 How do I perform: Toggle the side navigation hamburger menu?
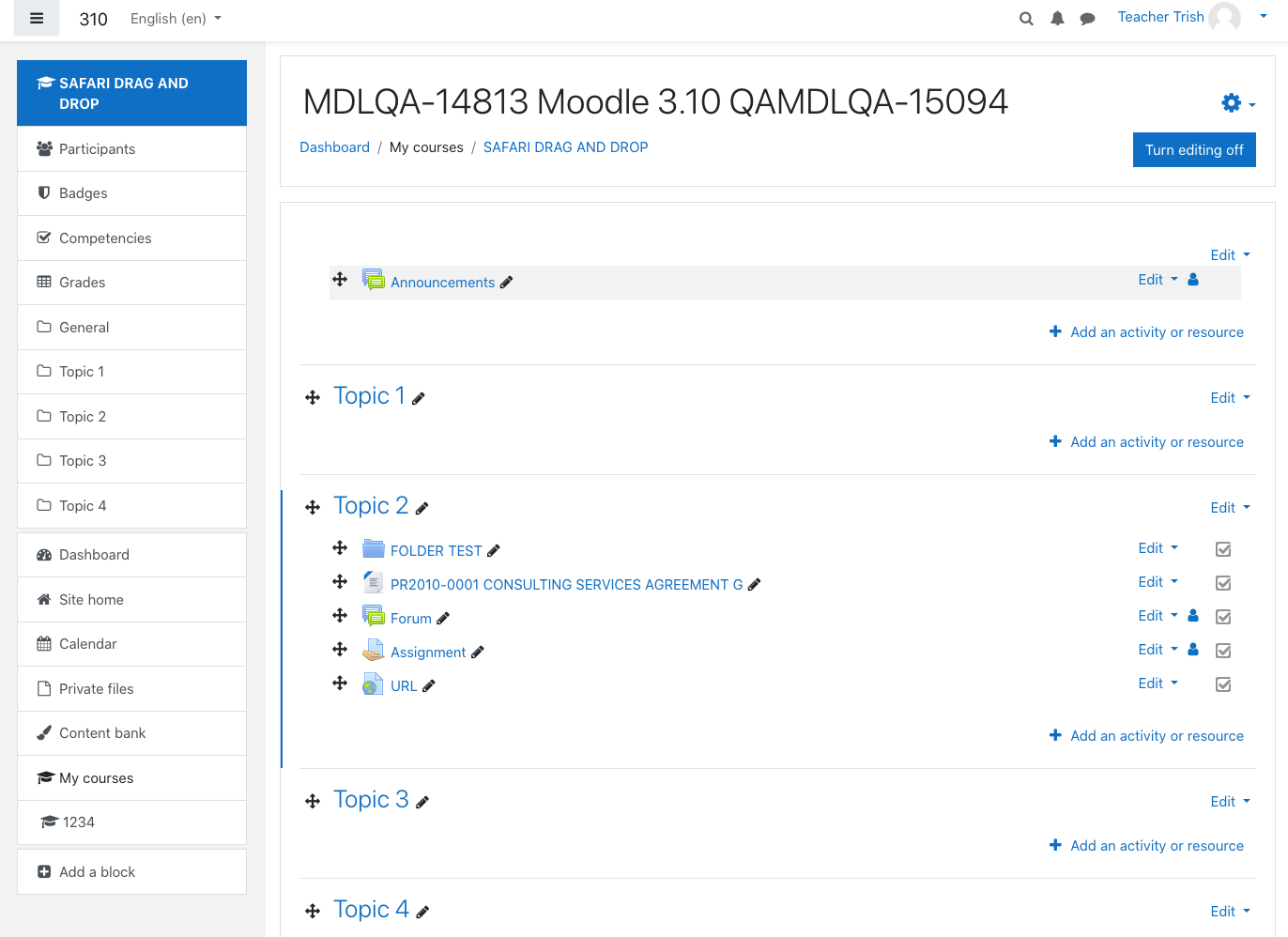(37, 18)
